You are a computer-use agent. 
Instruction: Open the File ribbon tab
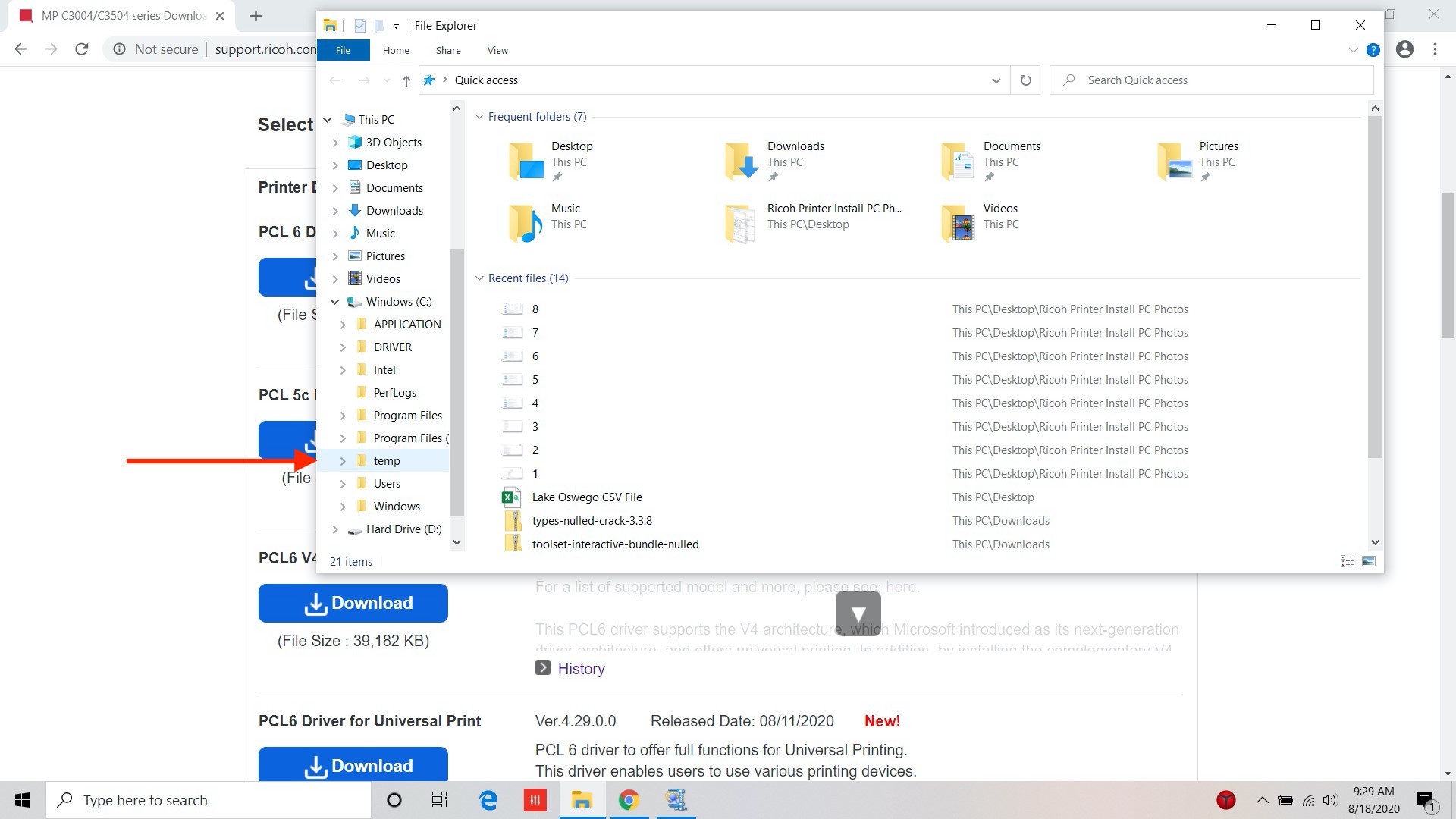(343, 50)
